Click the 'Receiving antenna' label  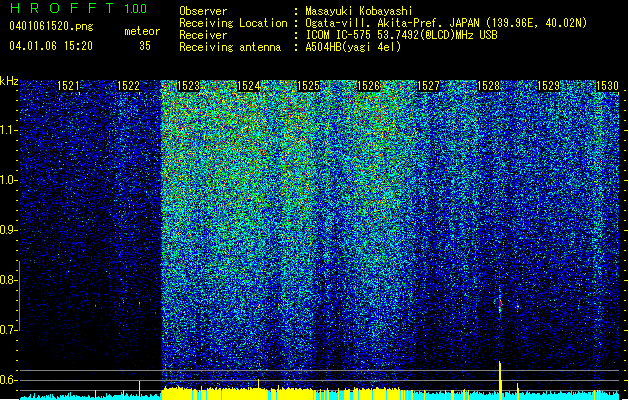[x=230, y=47]
